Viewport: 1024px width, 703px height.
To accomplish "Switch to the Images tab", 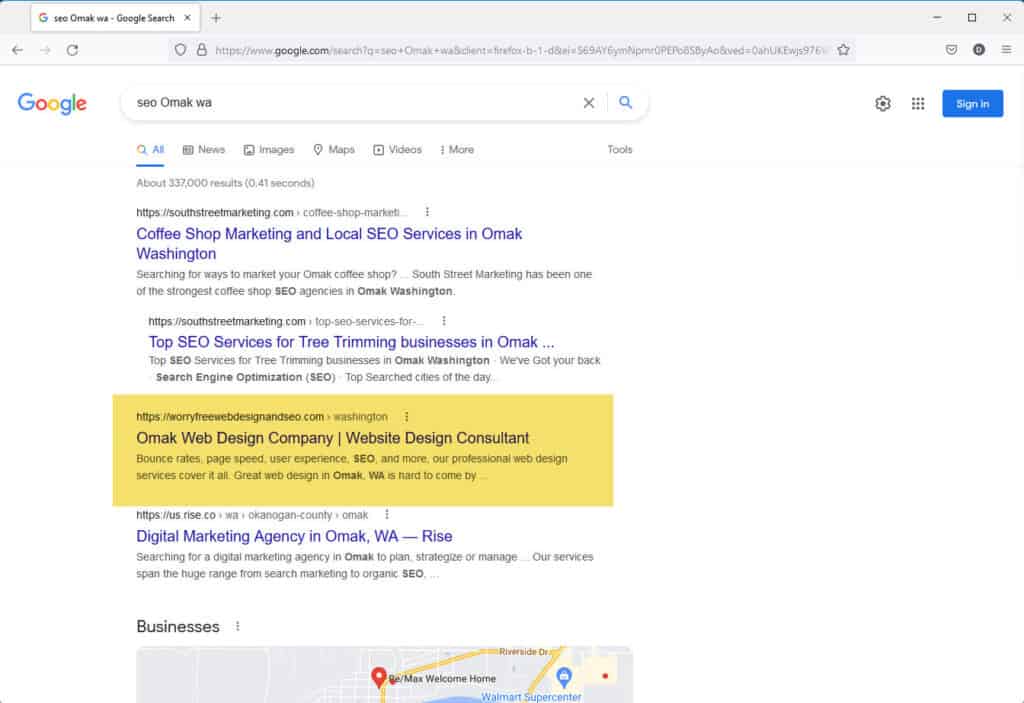I will pos(269,150).
